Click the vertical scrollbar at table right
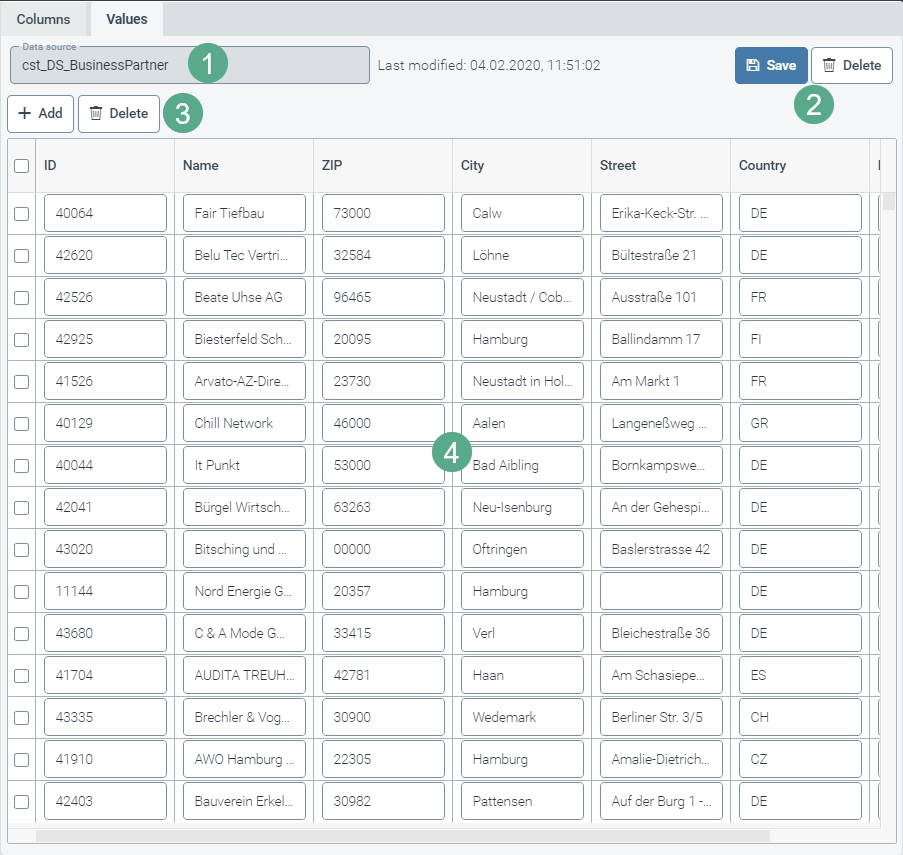This screenshot has height=855, width=903. click(889, 203)
